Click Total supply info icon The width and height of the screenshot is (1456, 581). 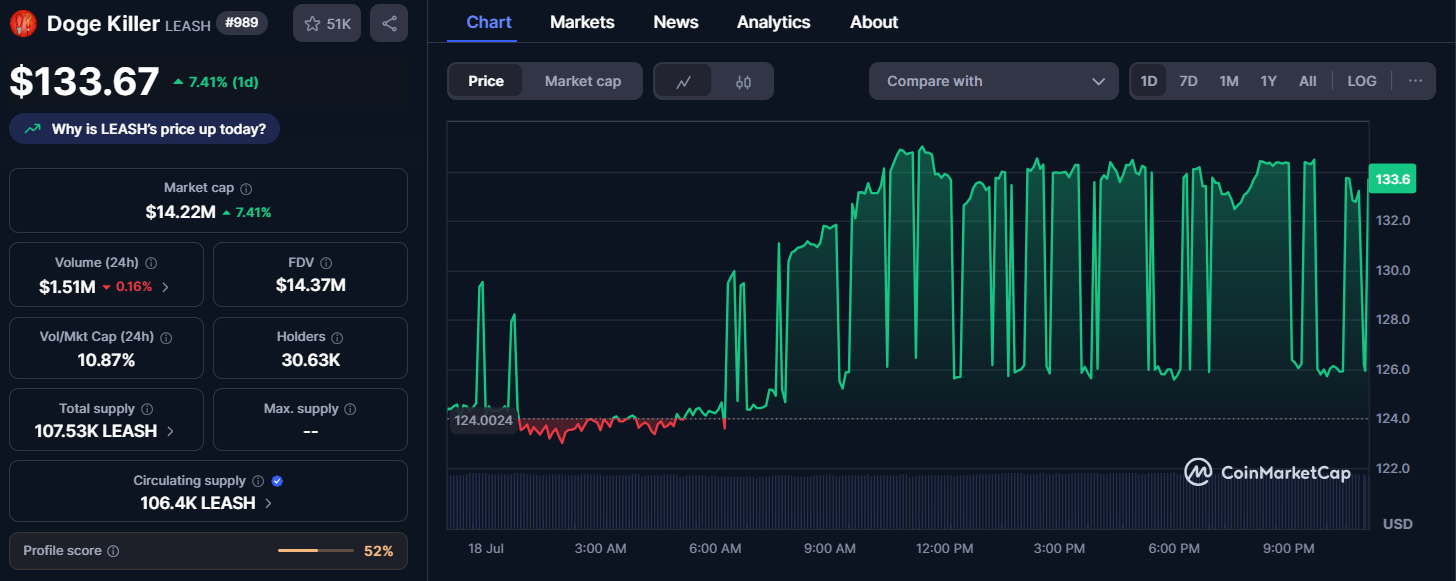tap(147, 409)
